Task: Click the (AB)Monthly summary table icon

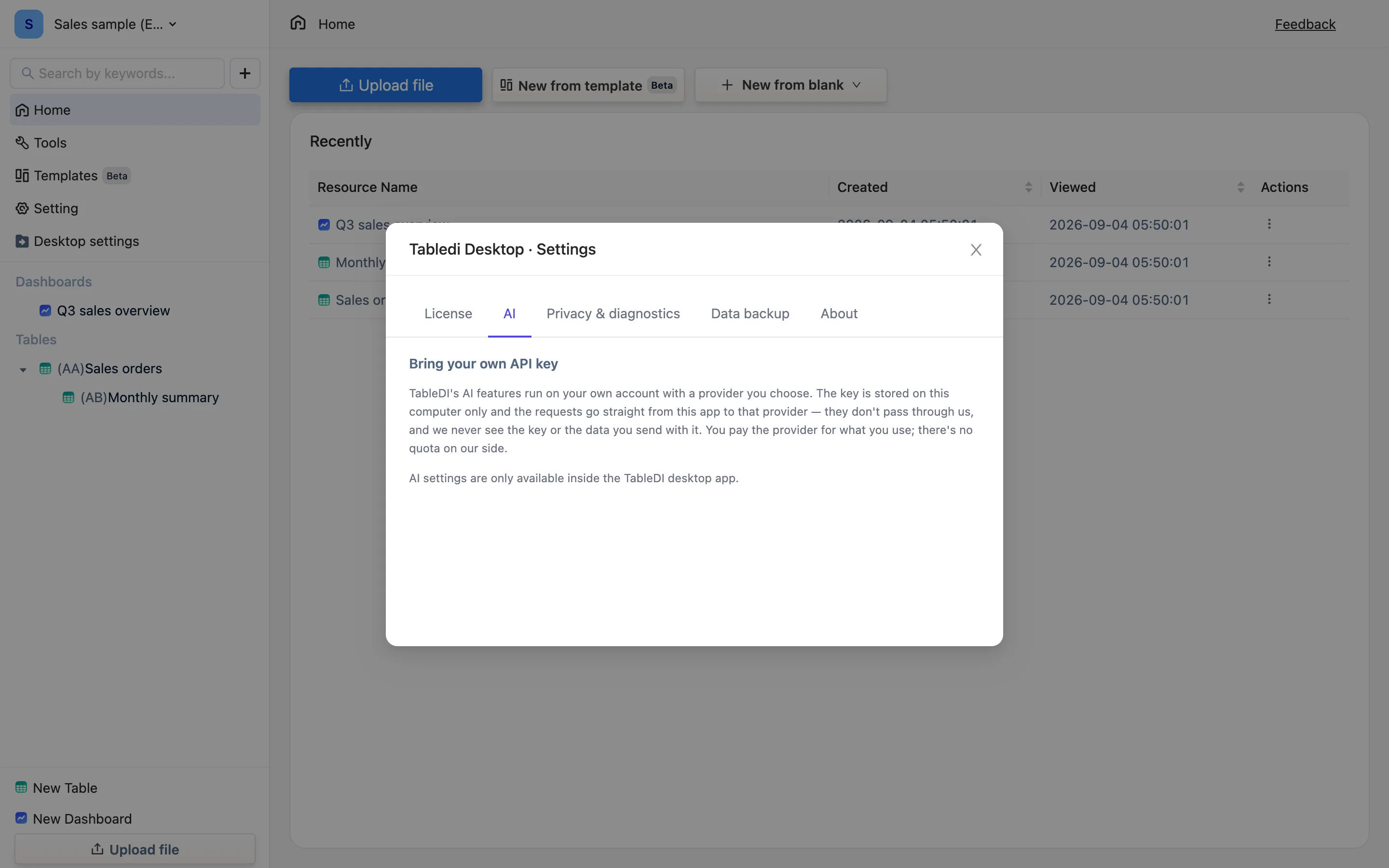Action: coord(68,397)
